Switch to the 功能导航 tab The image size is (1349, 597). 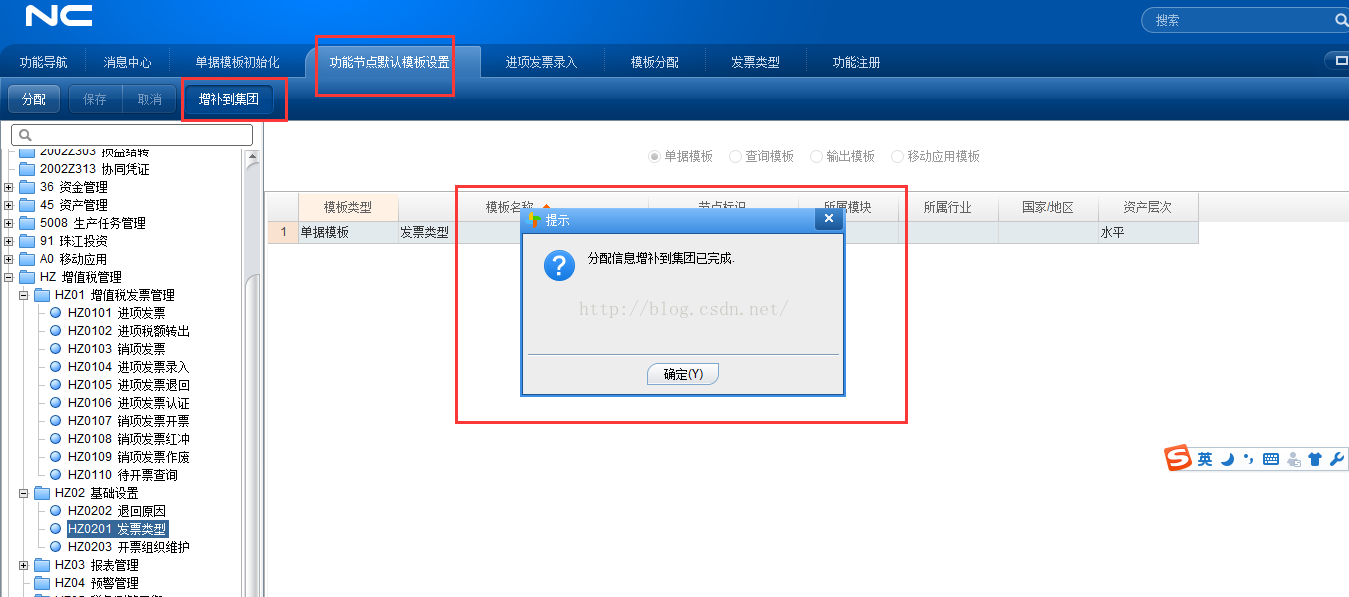[x=43, y=62]
